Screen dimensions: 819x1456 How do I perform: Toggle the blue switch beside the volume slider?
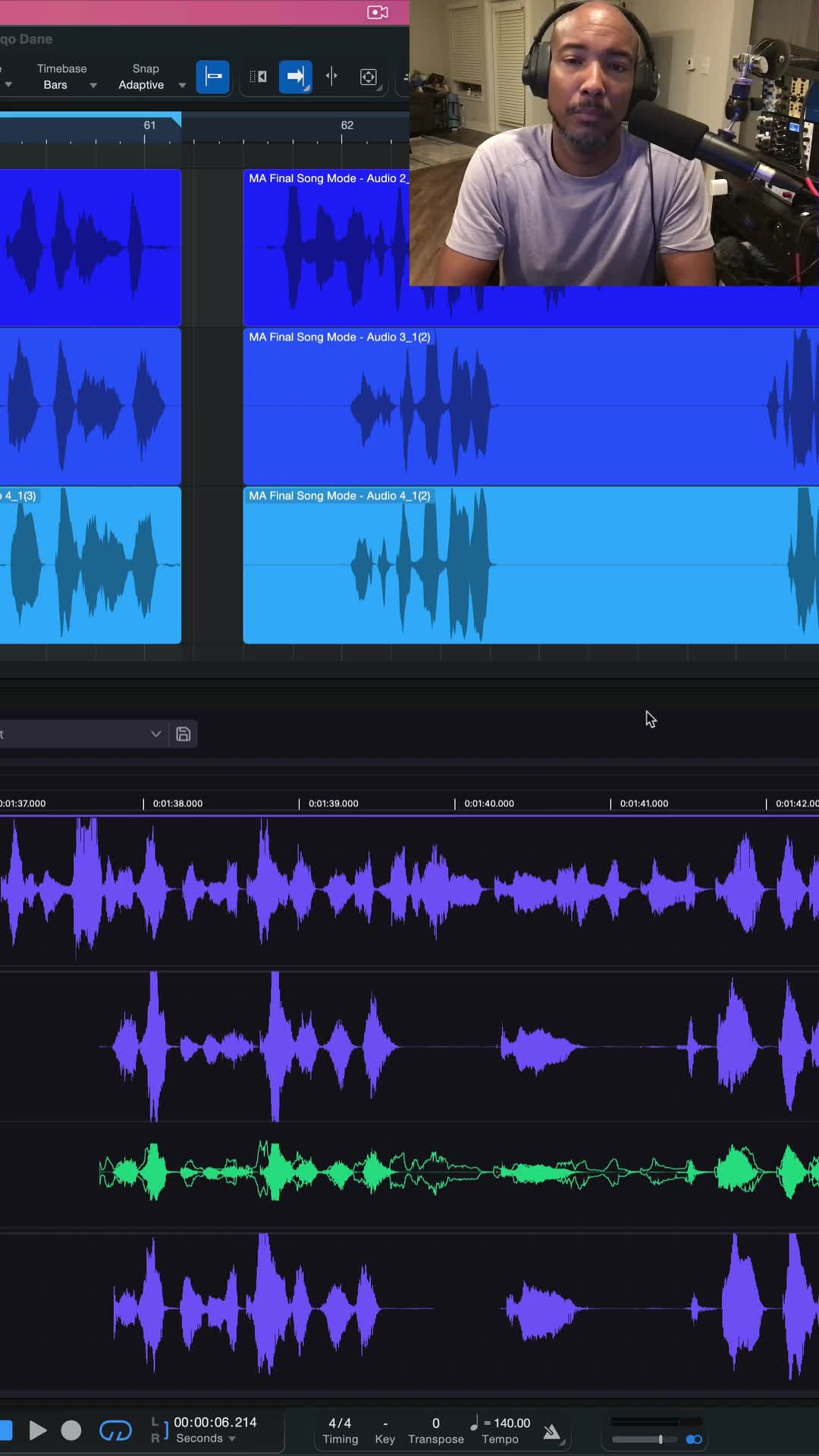694,1439
